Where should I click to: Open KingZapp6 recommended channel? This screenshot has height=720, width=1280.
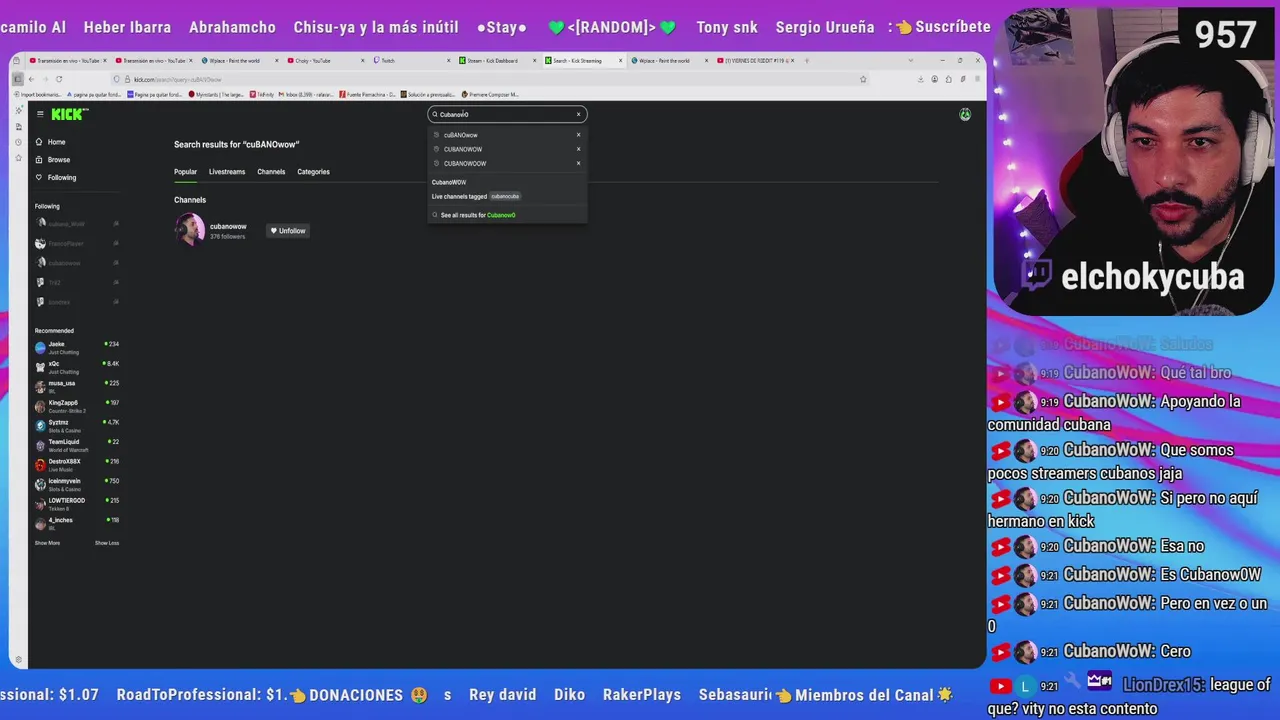(77, 406)
